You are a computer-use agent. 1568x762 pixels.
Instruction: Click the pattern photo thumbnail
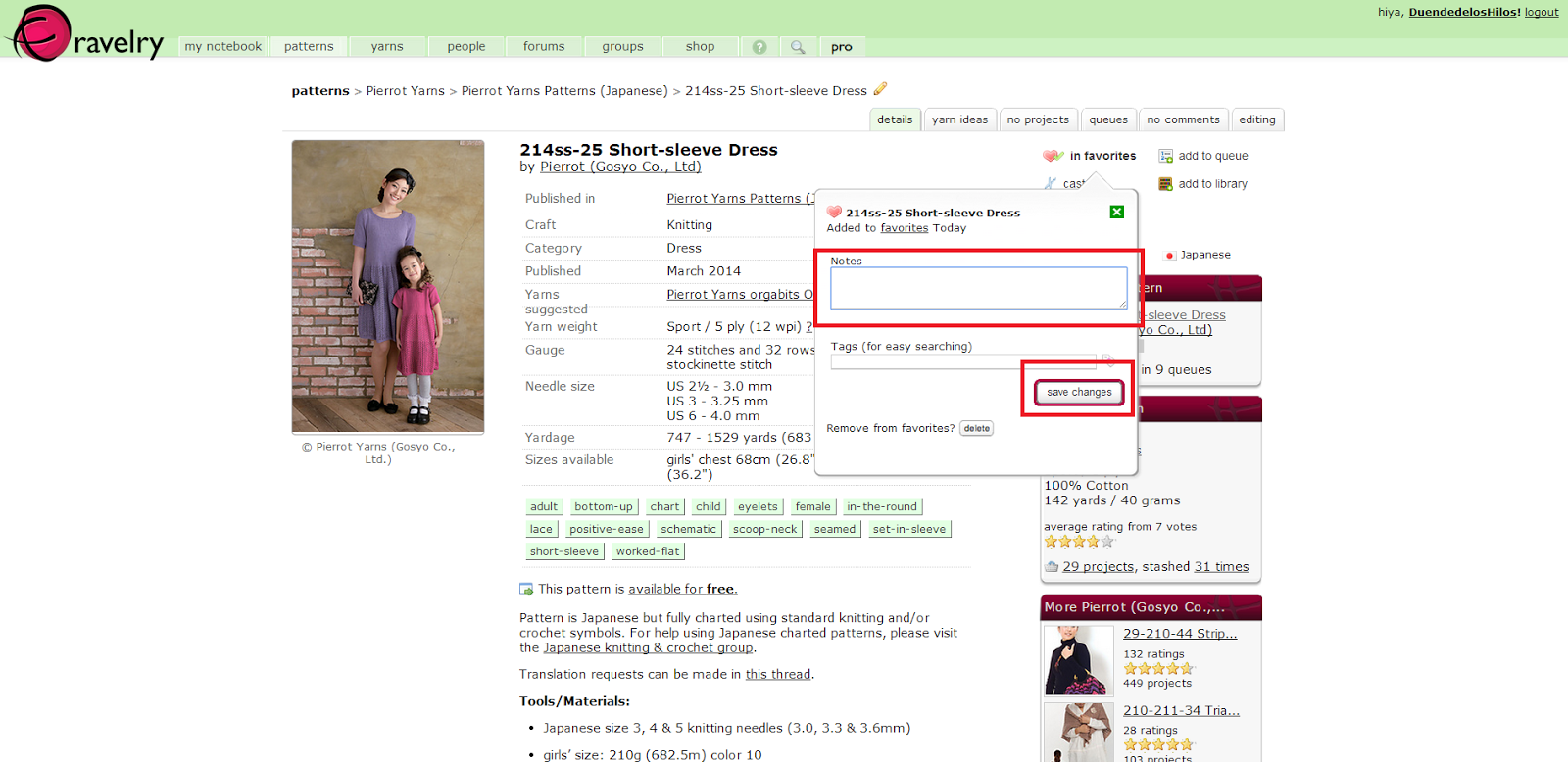point(388,286)
